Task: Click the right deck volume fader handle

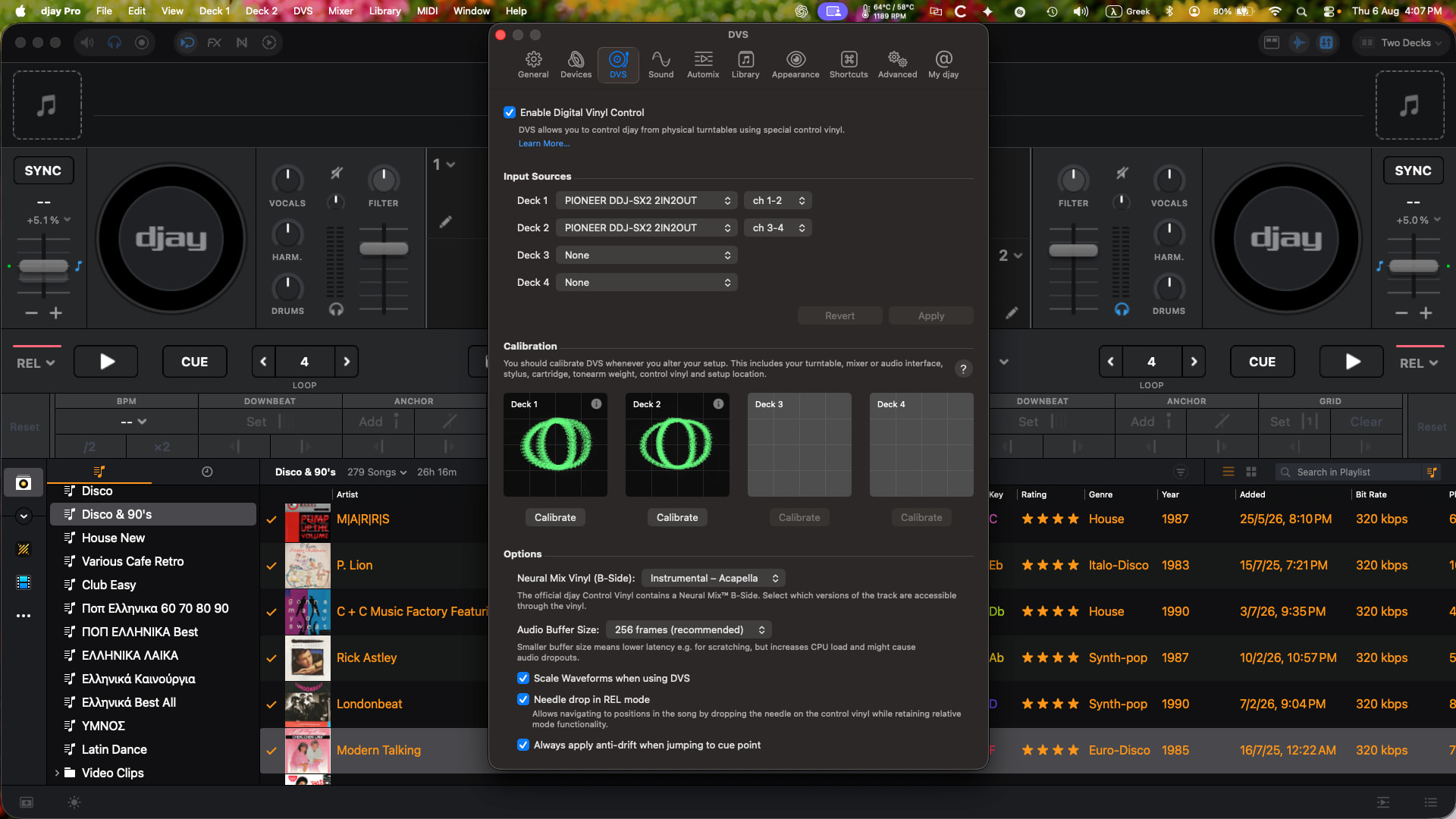Action: click(1073, 250)
